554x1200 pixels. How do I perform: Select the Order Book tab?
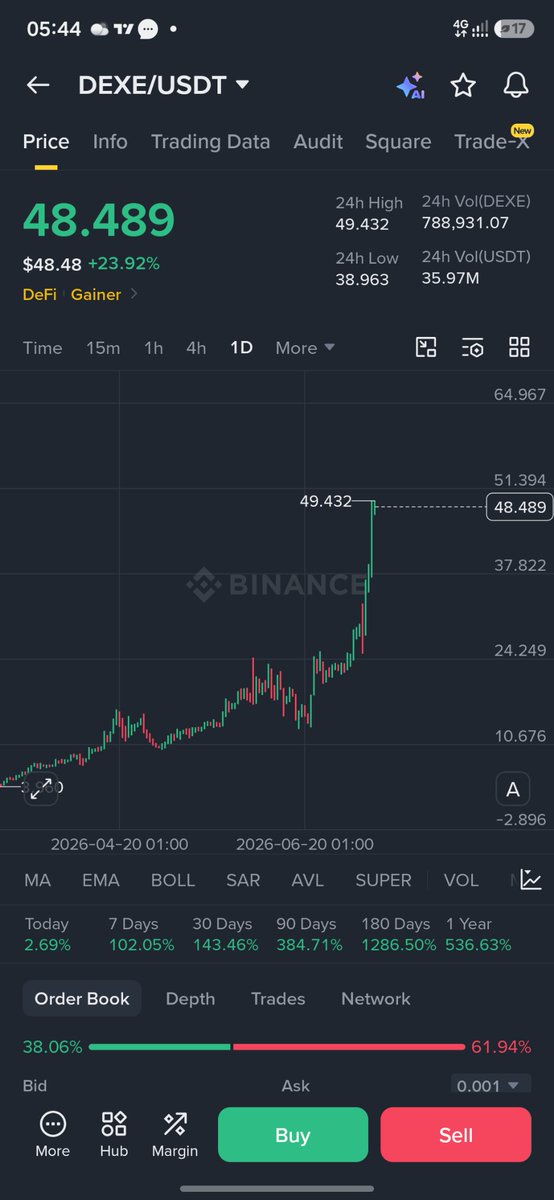click(x=82, y=998)
